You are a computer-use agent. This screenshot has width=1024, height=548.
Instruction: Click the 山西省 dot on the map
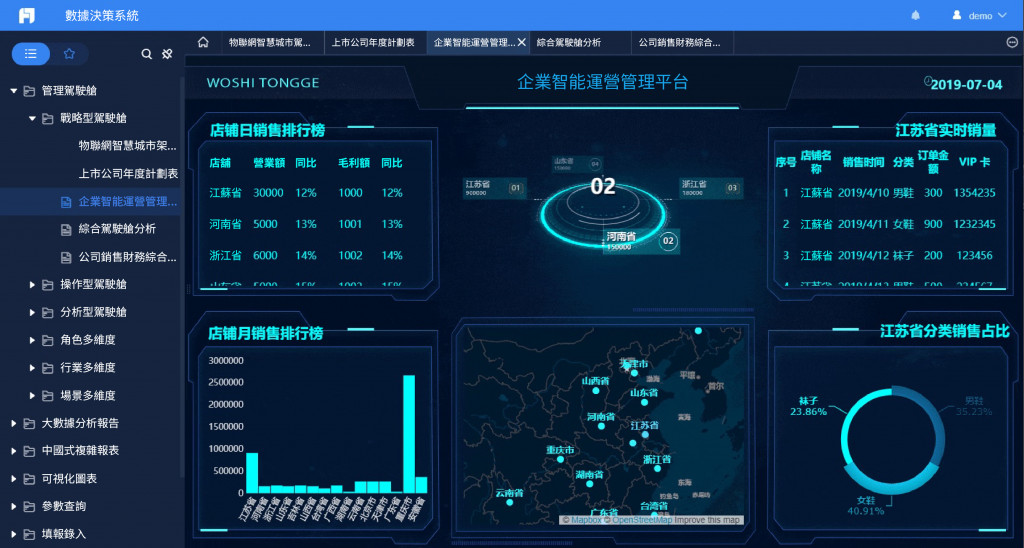click(x=596, y=391)
